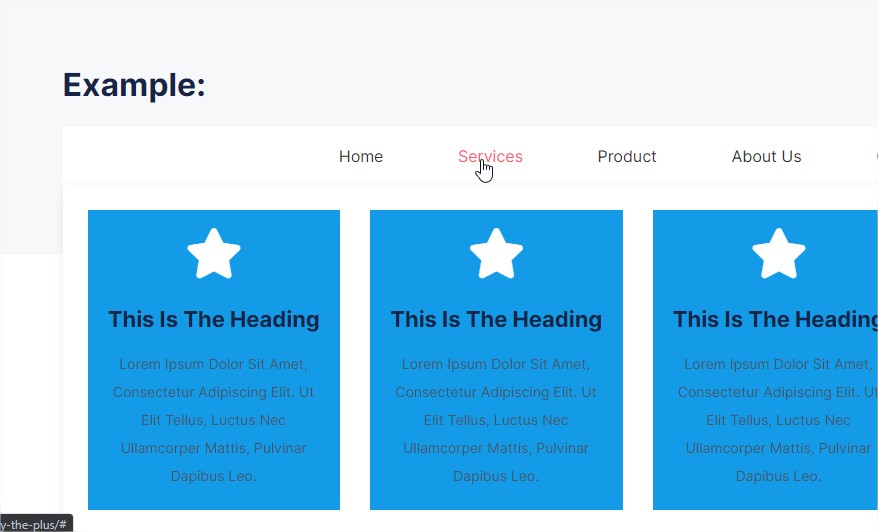Open the Home menu item
Image resolution: width=878 pixels, height=532 pixels.
(x=361, y=157)
